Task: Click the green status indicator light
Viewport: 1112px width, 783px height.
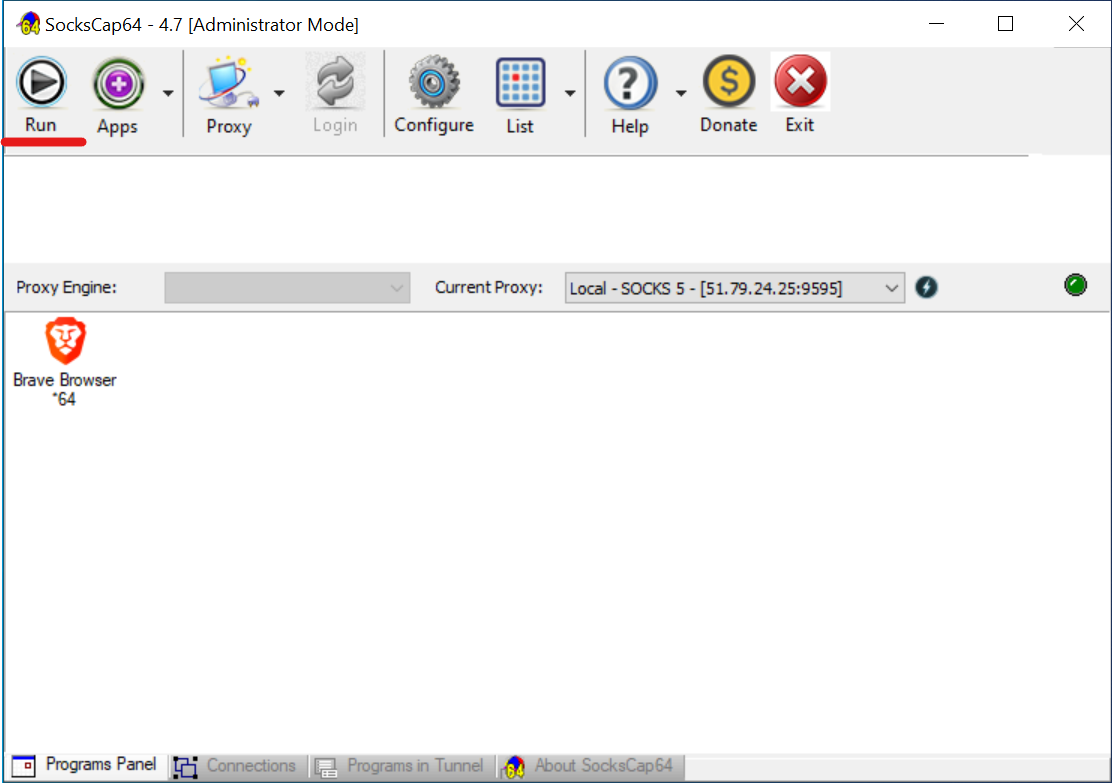Action: [x=1075, y=286]
